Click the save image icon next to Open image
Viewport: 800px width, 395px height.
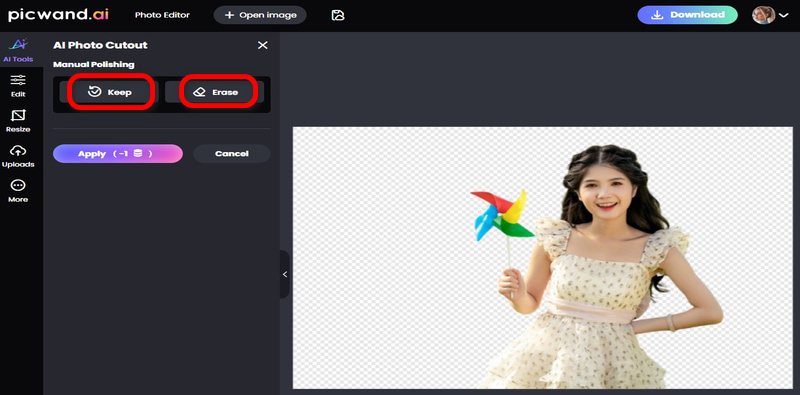(338, 15)
